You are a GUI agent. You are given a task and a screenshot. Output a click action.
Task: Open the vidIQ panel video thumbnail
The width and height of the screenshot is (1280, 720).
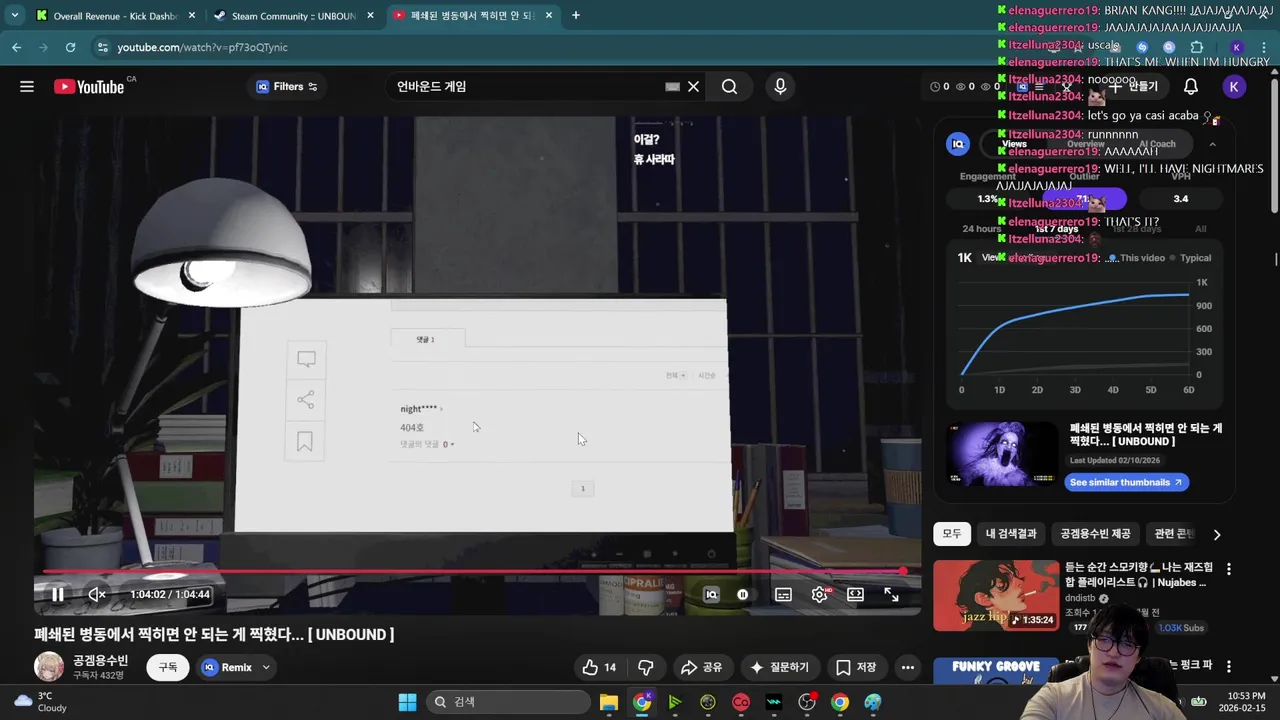[1003, 455]
